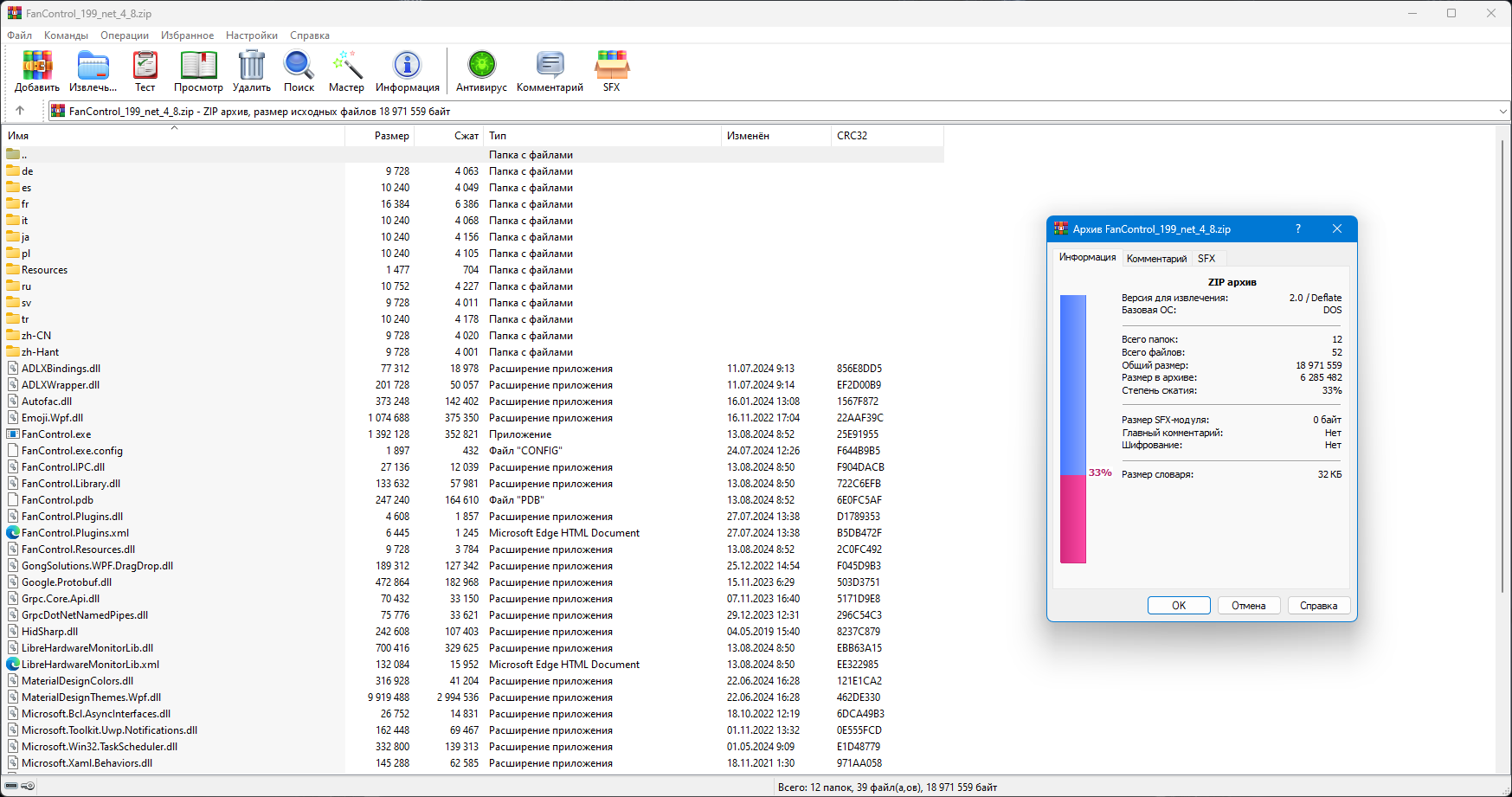Click the Отмена button

click(x=1248, y=606)
